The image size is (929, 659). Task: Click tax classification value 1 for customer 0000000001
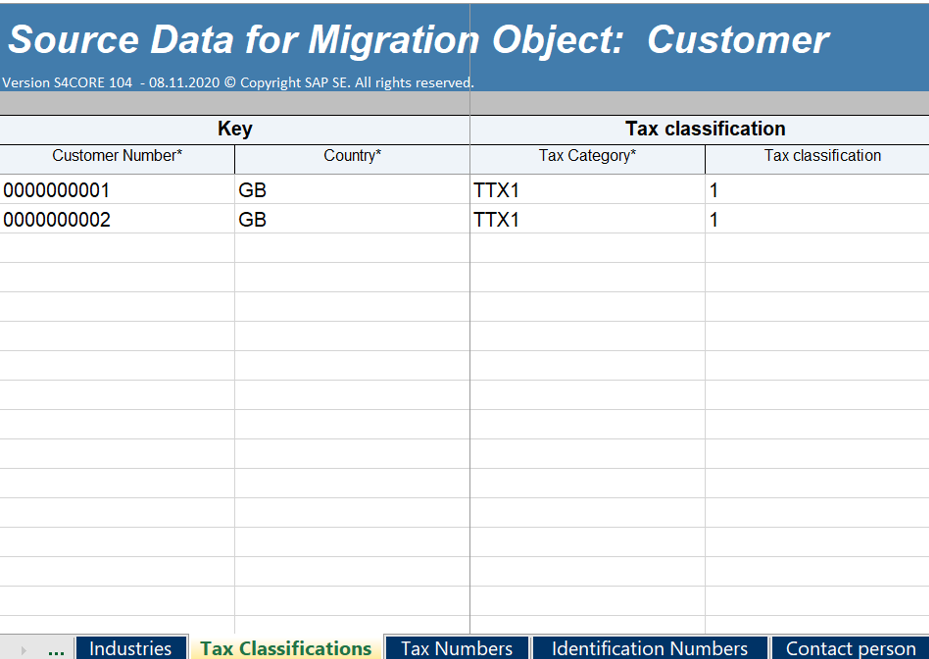[817, 190]
